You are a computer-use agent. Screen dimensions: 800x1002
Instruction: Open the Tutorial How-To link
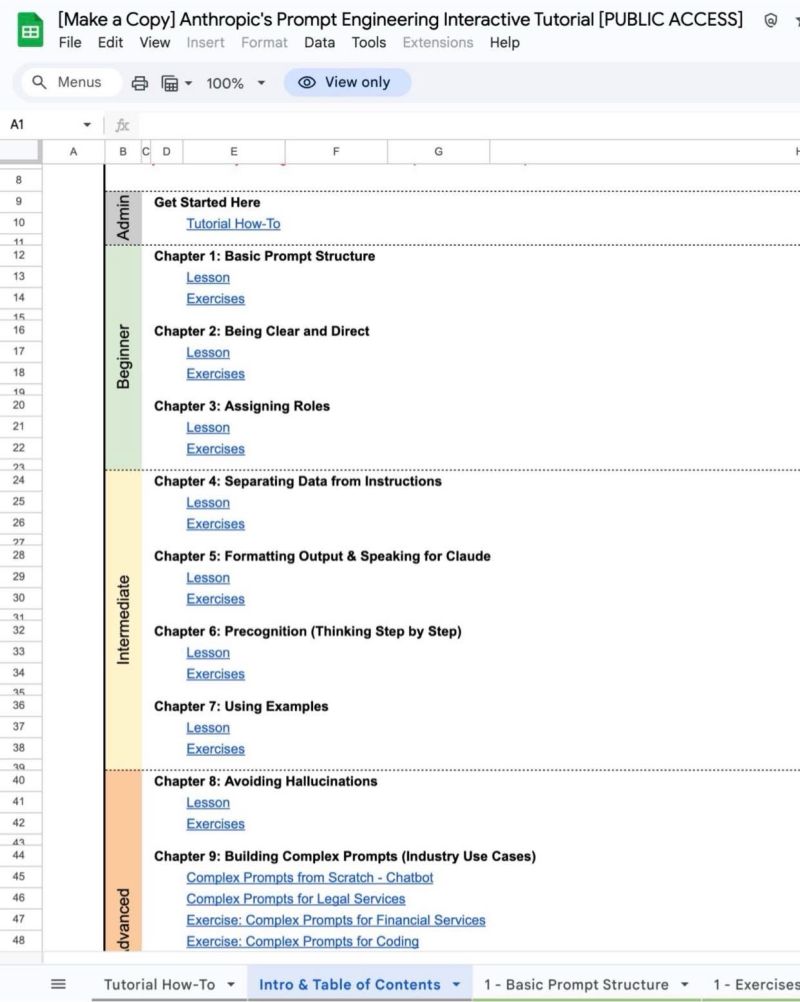tap(233, 224)
